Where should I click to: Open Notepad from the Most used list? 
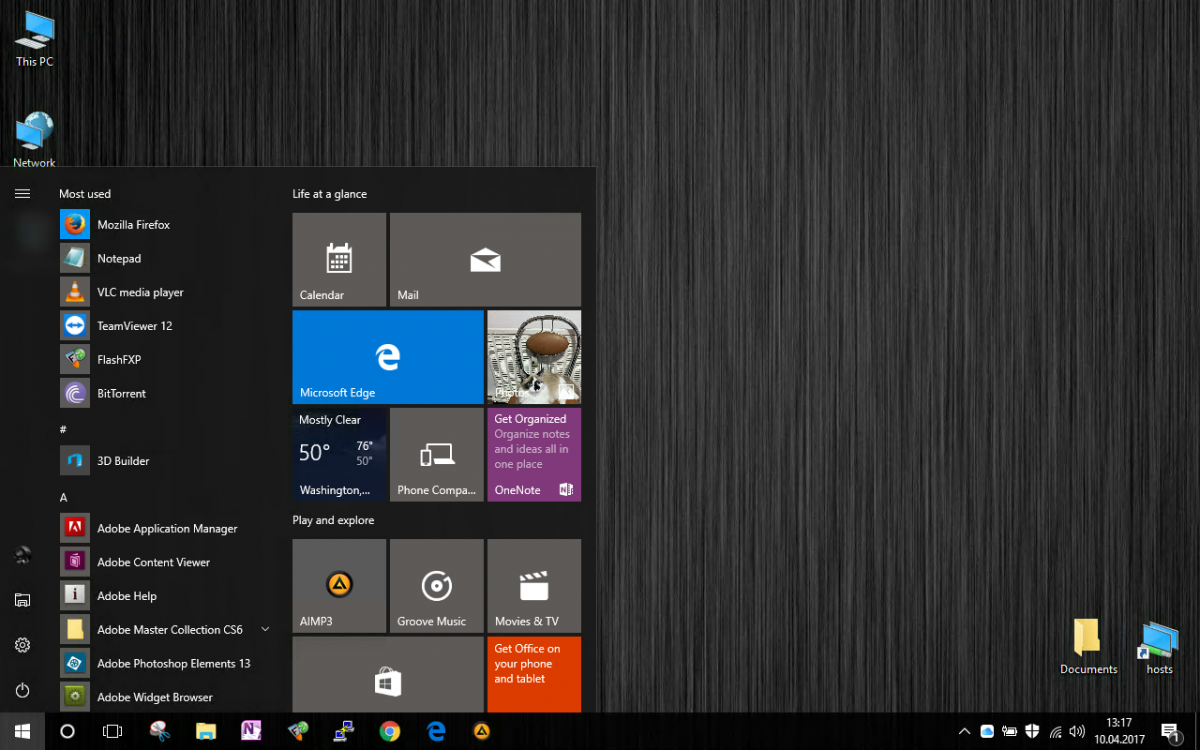pyautogui.click(x=166, y=258)
